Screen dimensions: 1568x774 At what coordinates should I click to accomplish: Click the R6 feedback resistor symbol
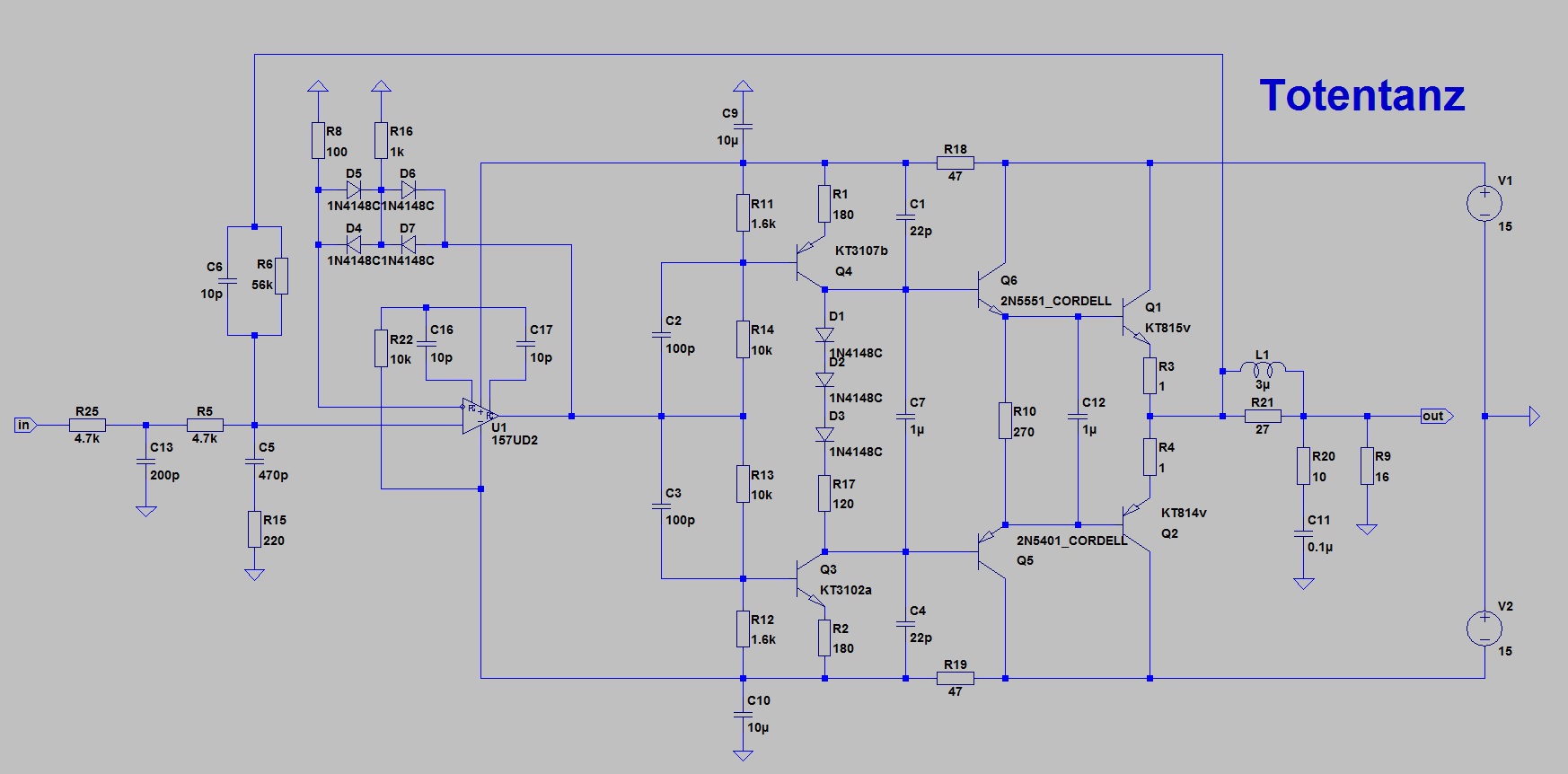pyautogui.click(x=281, y=276)
